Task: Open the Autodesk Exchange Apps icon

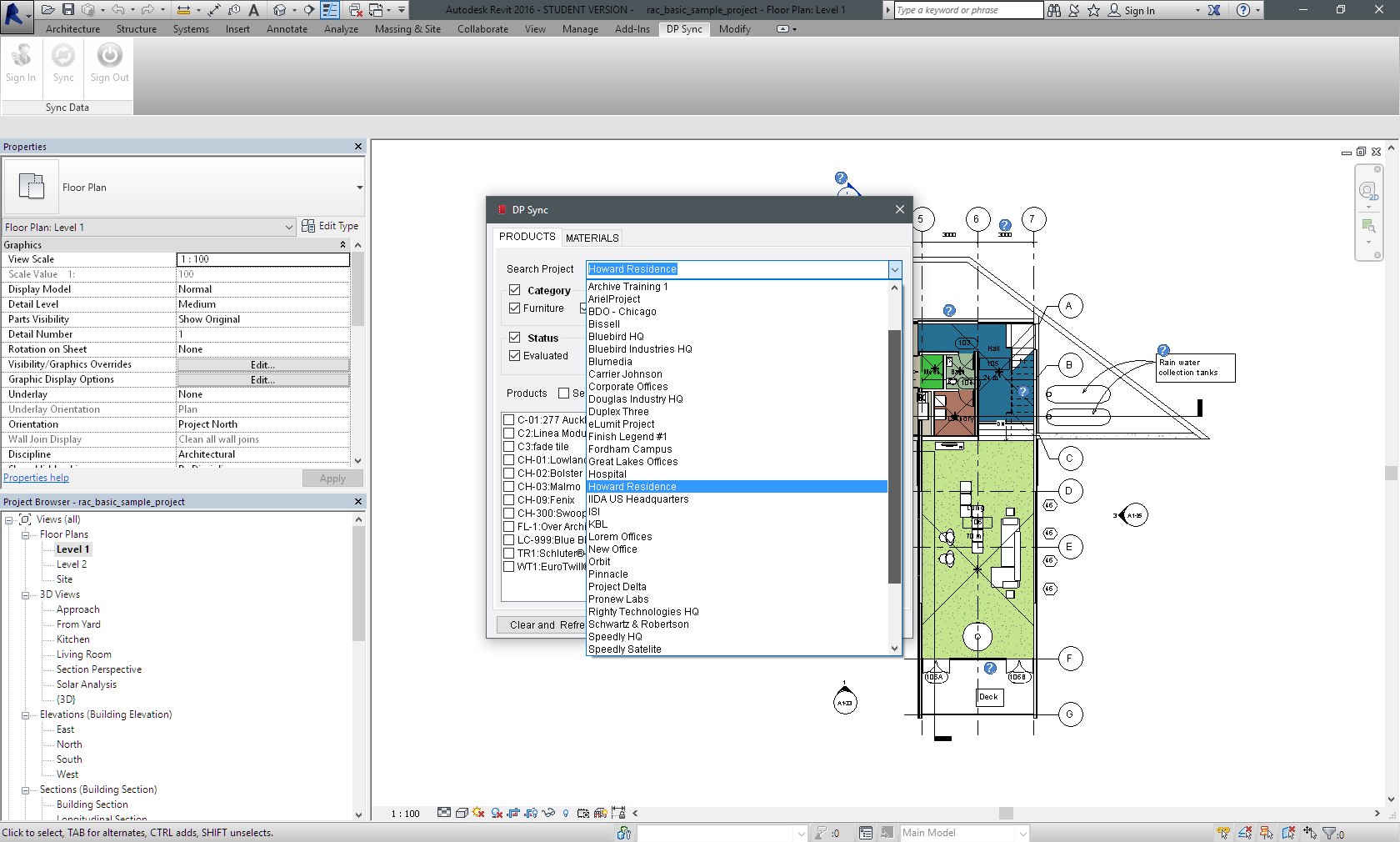Action: [x=1214, y=10]
